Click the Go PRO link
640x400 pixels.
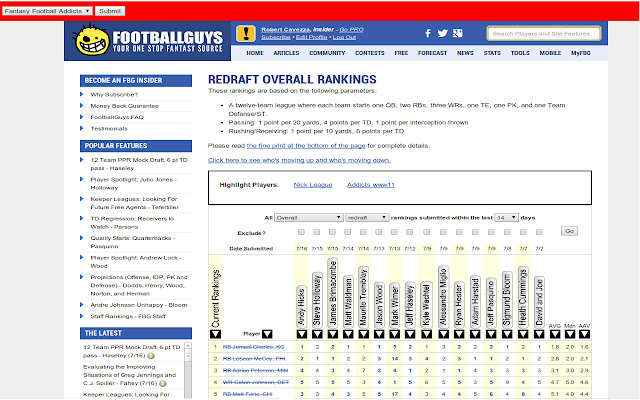click(x=351, y=29)
